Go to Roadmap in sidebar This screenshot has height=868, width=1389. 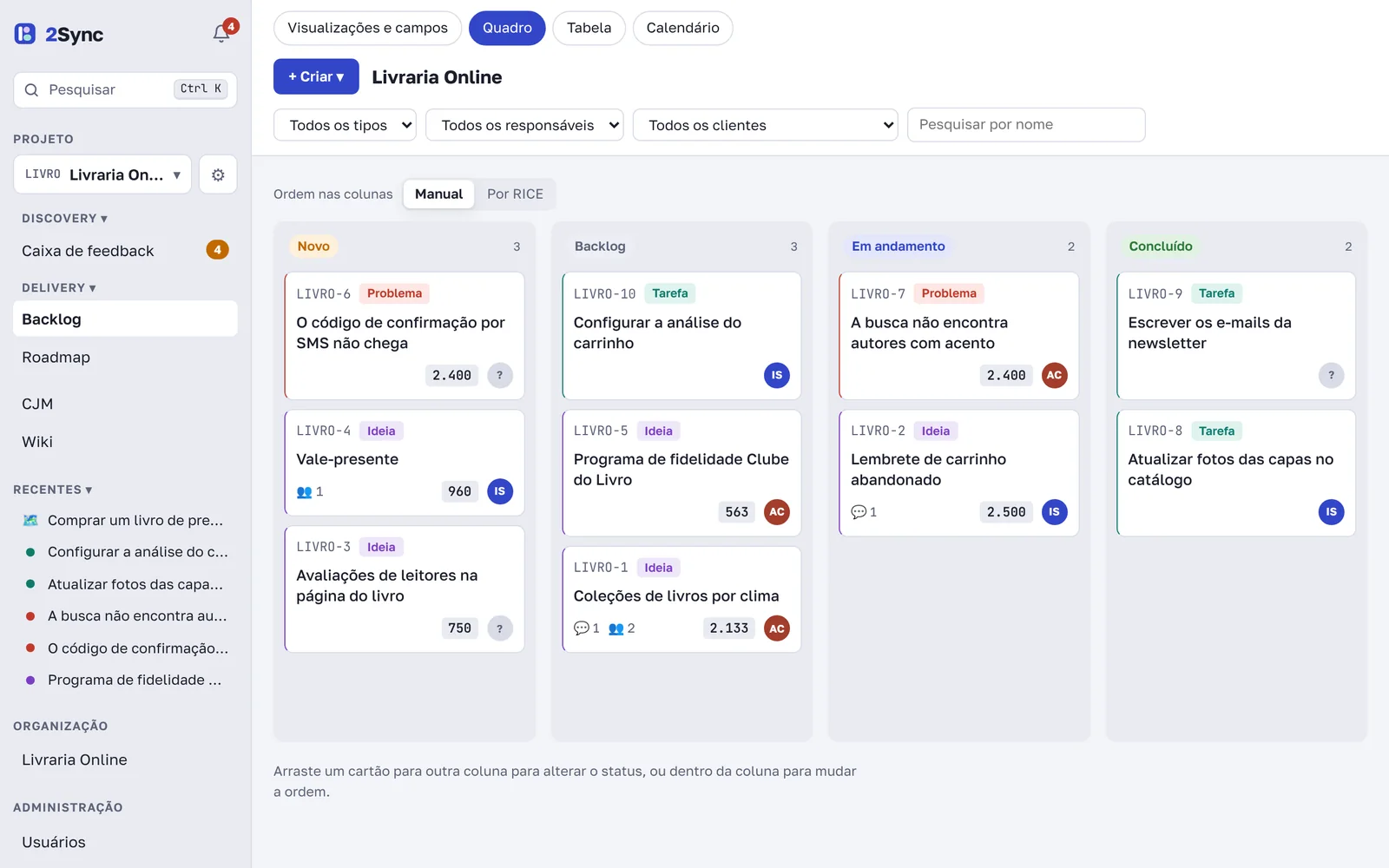tap(125, 358)
